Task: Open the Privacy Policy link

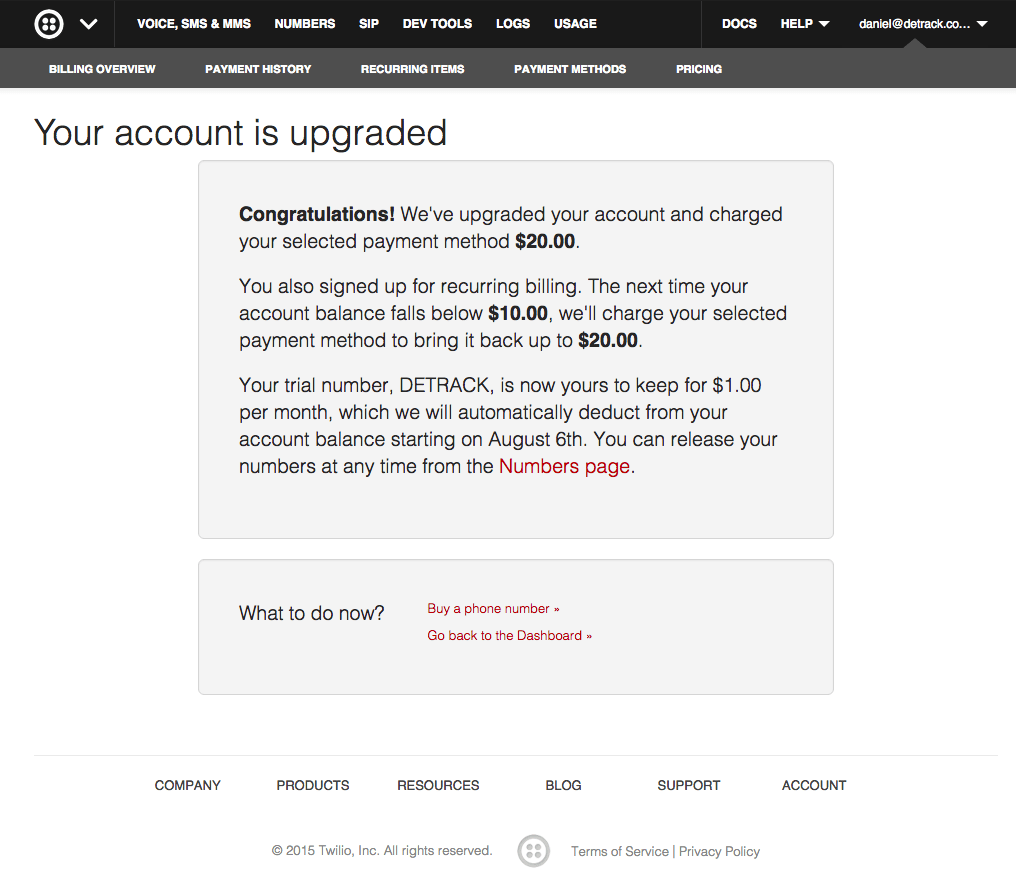Action: click(719, 851)
